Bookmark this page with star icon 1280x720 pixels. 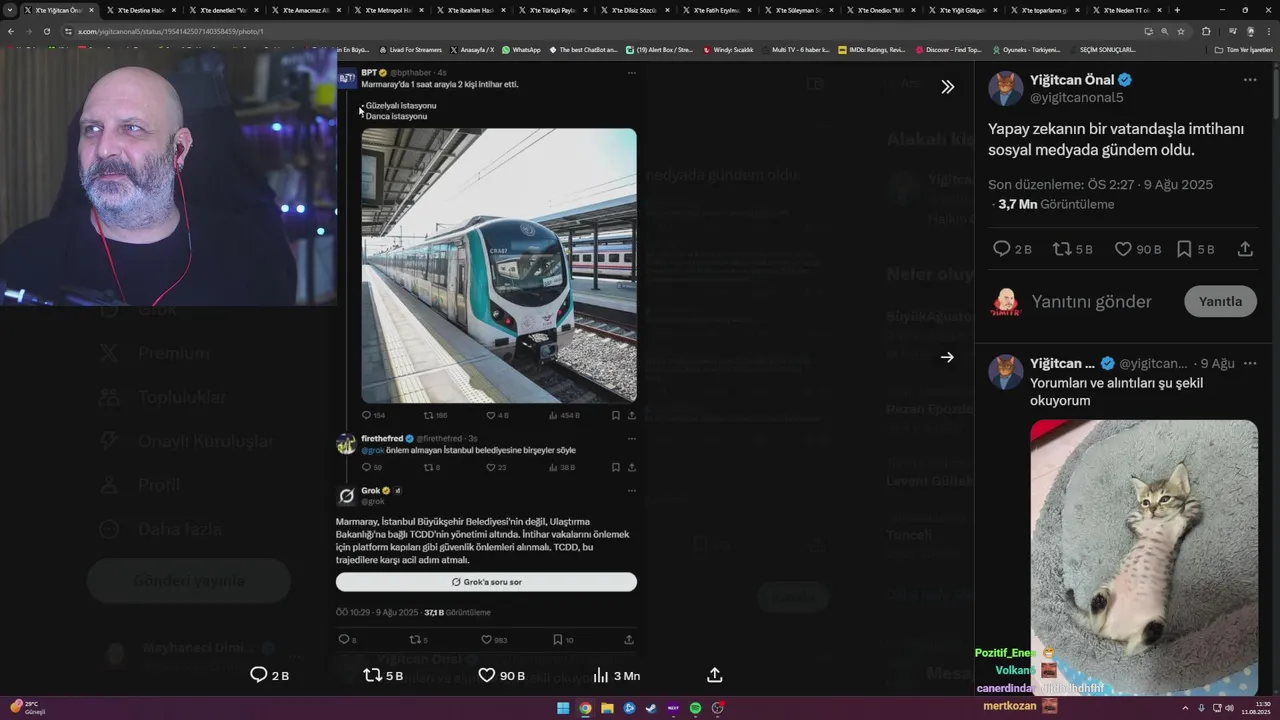[1181, 31]
